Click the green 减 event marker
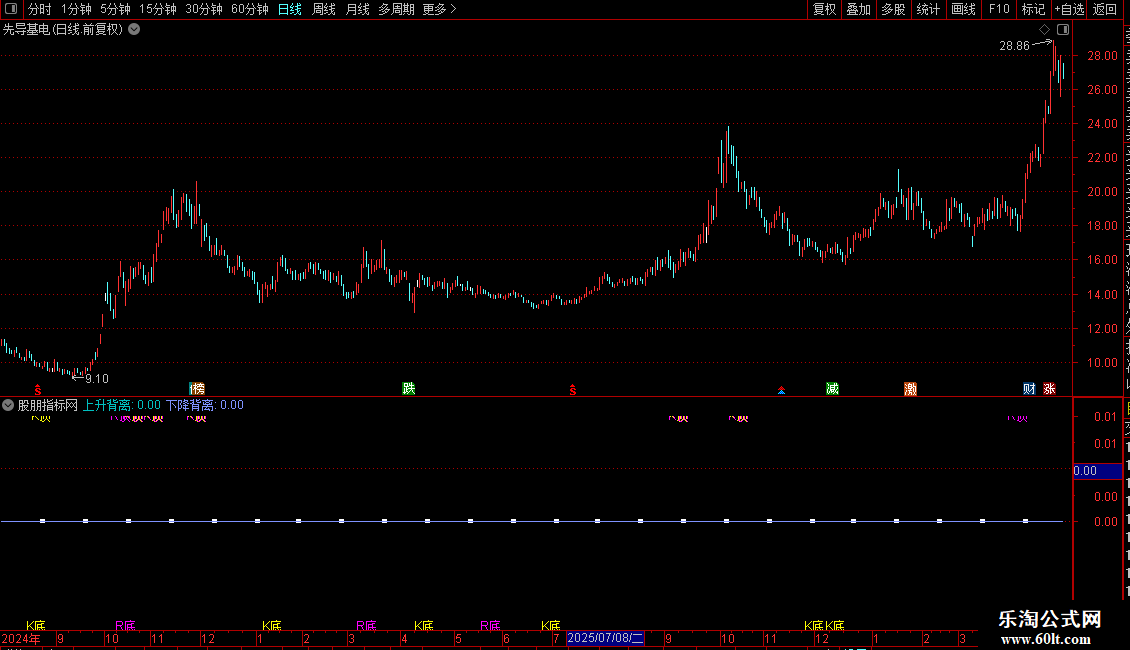The width and height of the screenshot is (1130, 650). coord(832,388)
